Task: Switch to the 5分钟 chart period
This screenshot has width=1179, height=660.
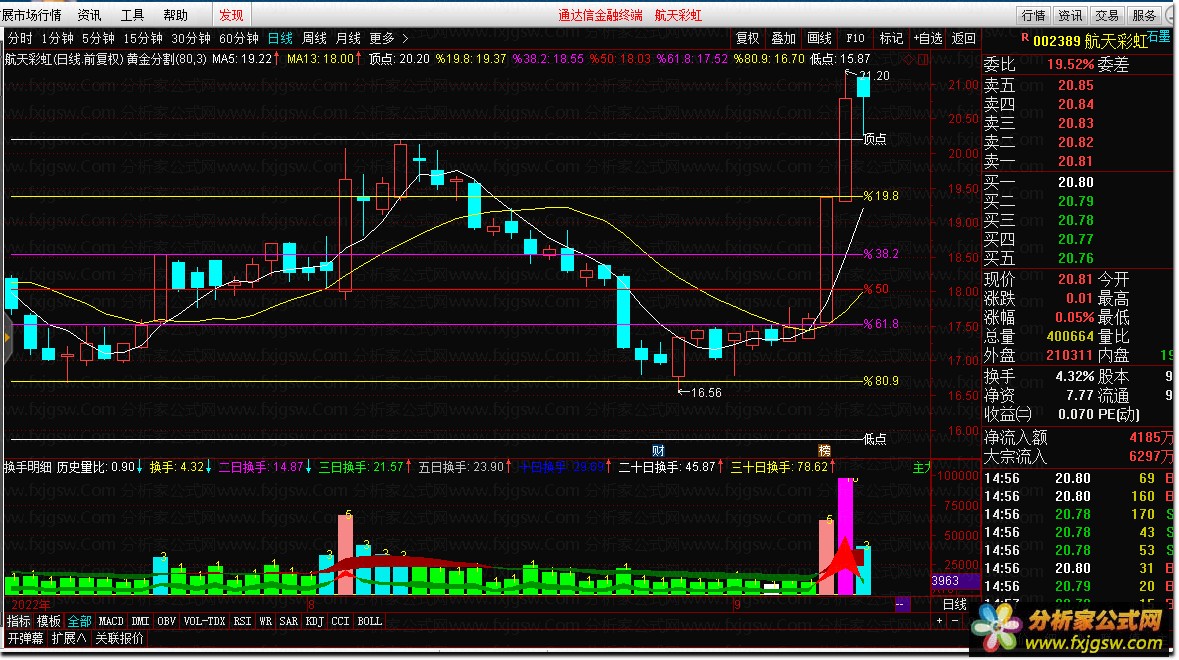Action: pyautogui.click(x=98, y=38)
